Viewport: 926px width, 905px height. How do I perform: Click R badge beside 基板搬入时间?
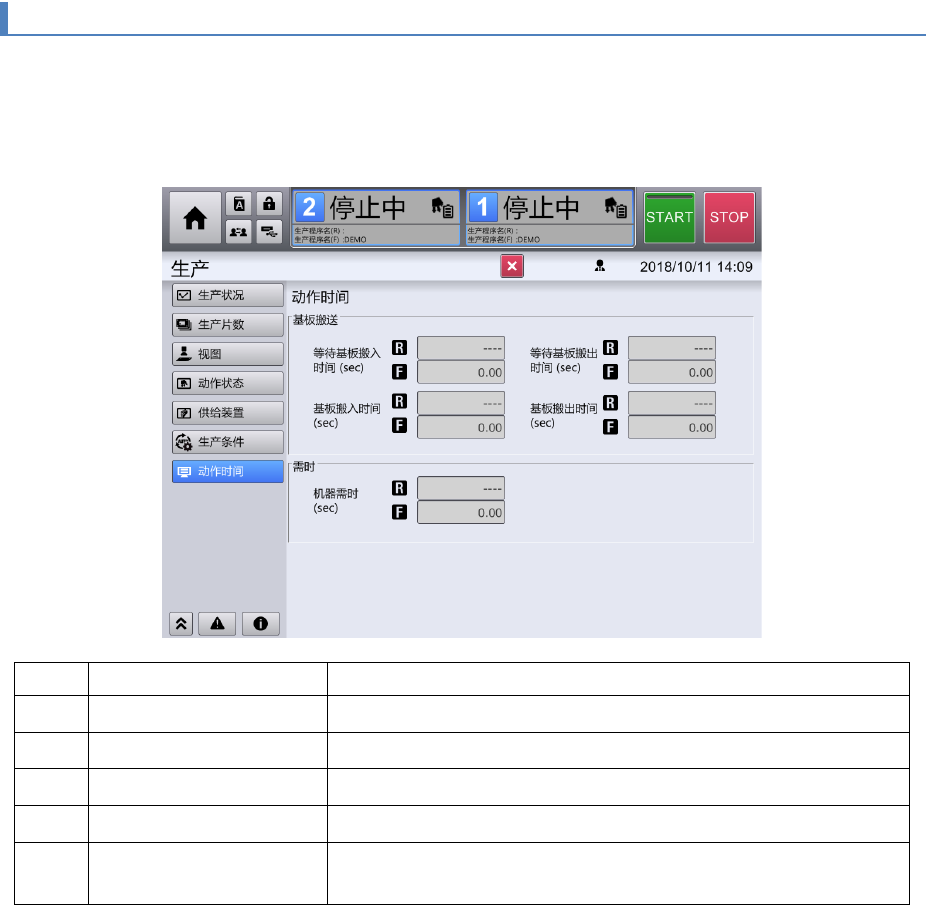tap(400, 401)
